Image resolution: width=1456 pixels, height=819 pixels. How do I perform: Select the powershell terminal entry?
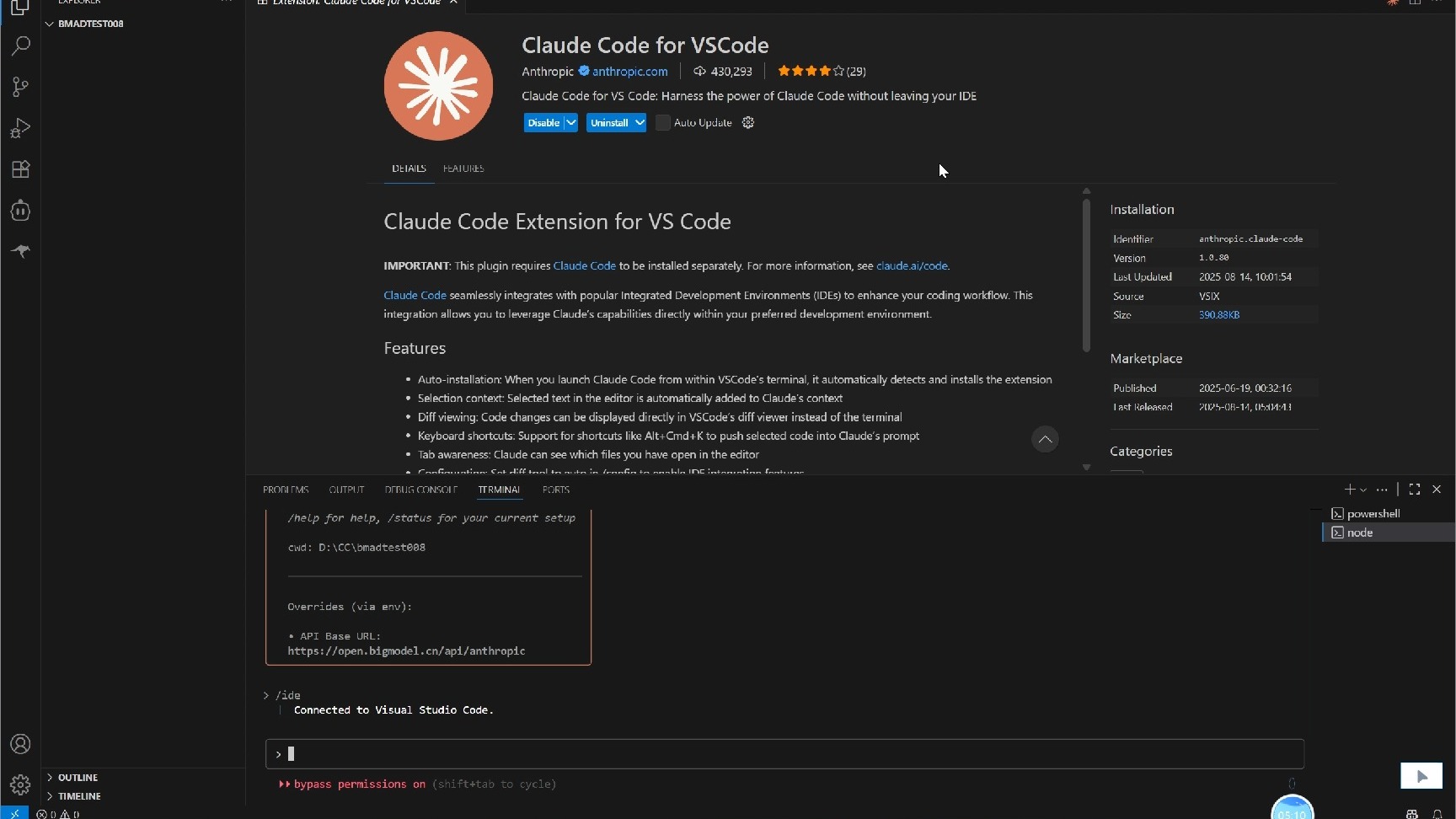1373,514
